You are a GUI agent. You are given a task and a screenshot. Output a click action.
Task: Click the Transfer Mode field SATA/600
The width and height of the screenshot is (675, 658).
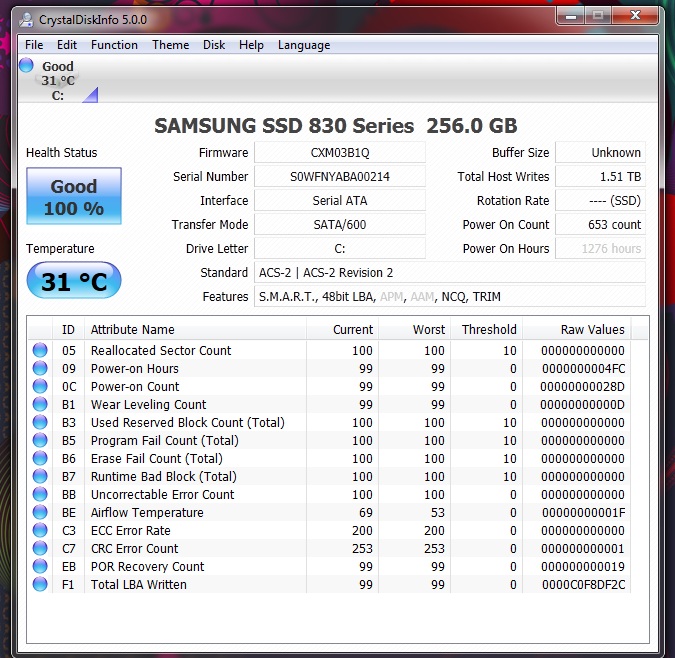tap(340, 225)
